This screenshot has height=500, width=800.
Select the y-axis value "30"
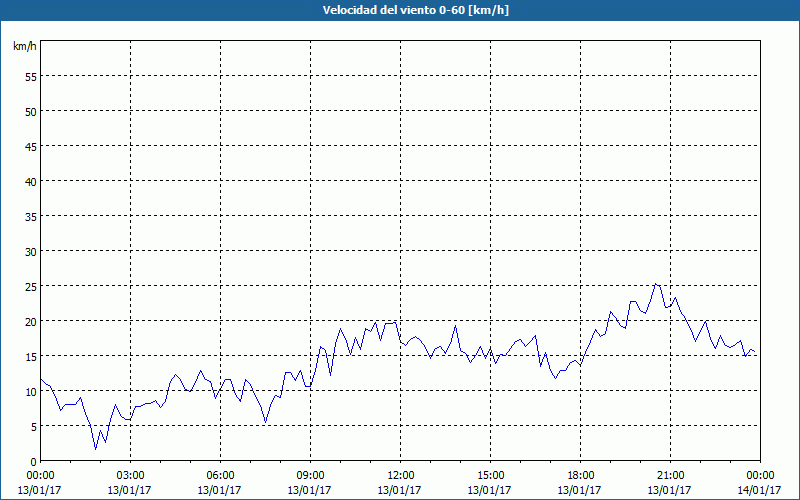(x=31, y=252)
